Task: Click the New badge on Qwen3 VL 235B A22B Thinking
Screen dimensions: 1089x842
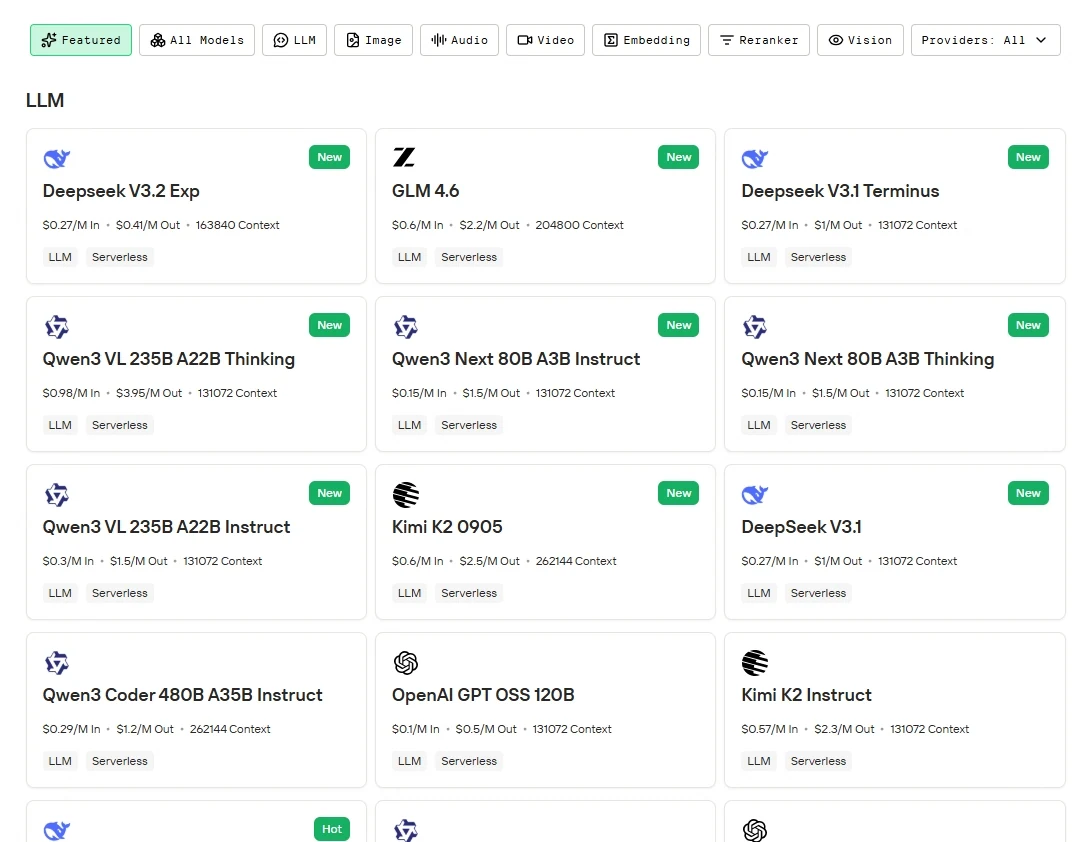Action: (x=329, y=325)
